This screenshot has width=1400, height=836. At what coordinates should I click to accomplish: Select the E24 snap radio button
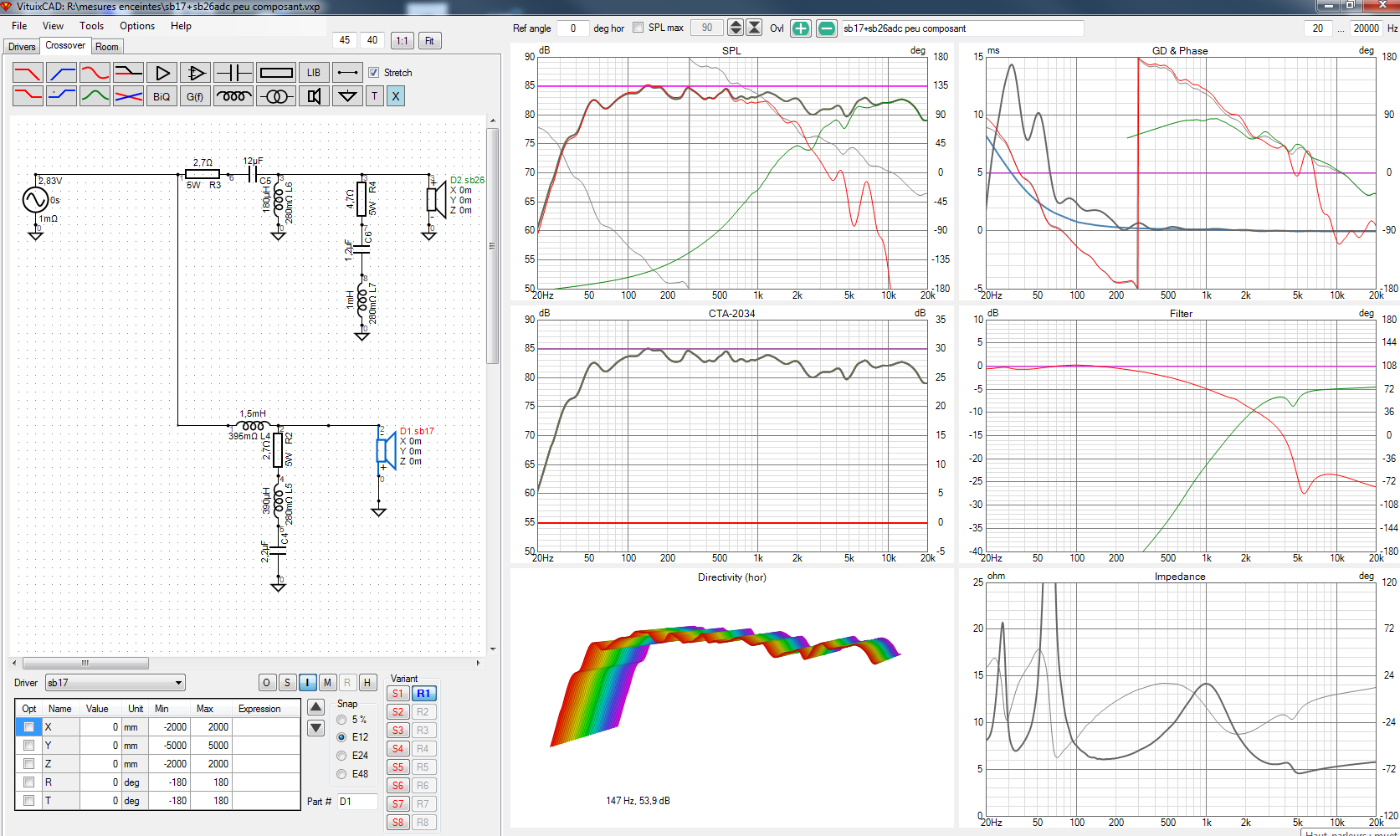pyautogui.click(x=342, y=756)
